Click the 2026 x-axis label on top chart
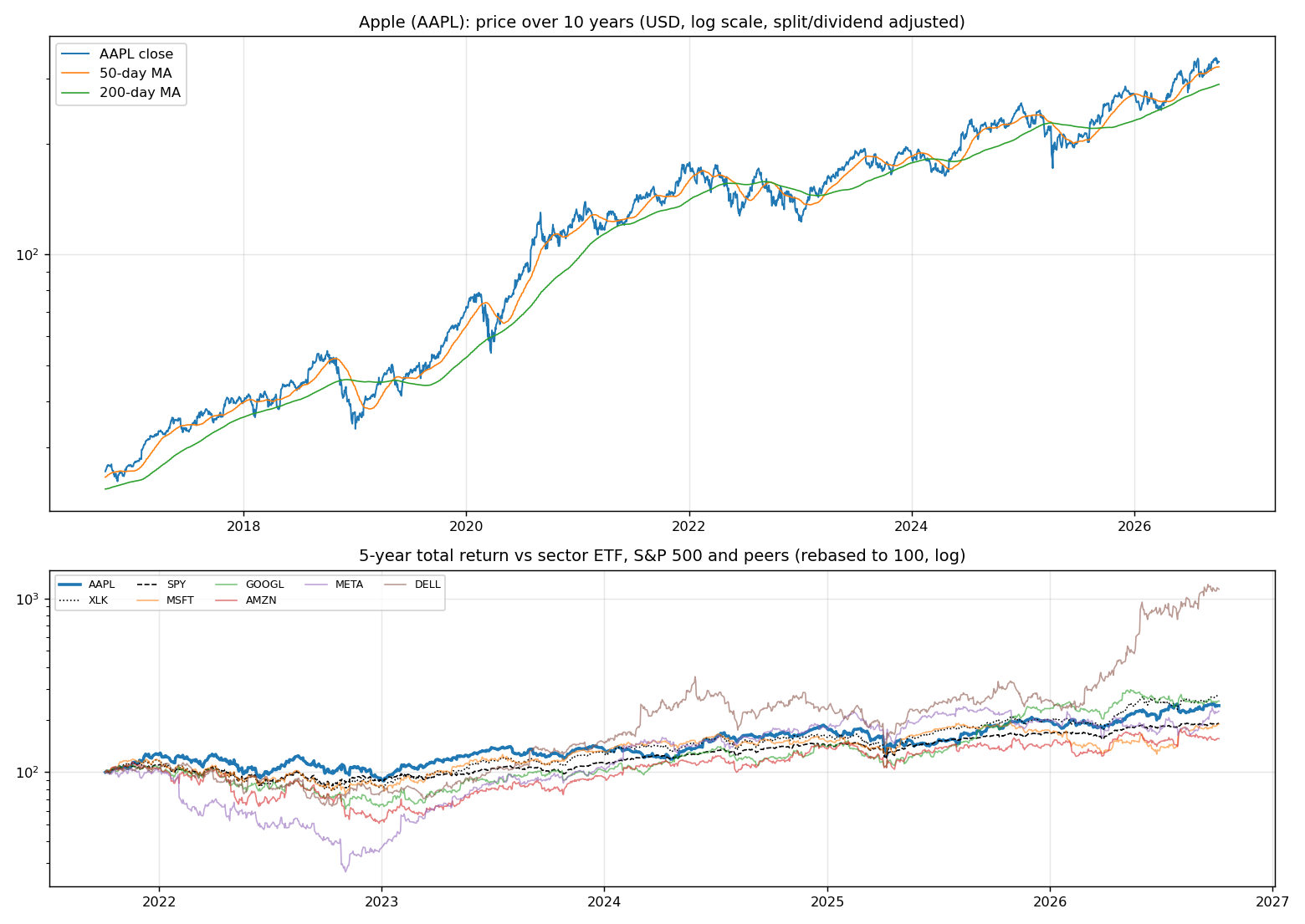This screenshot has width=1305, height=924. (1134, 526)
